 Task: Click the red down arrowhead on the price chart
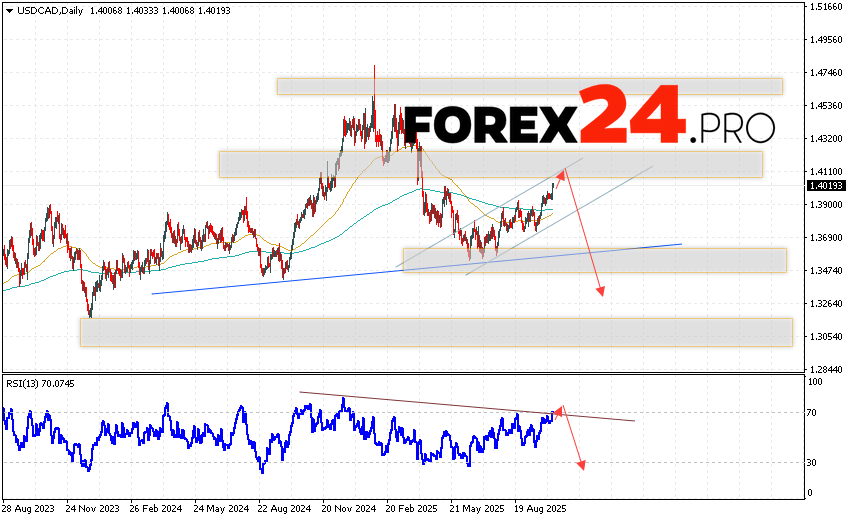pyautogui.click(x=601, y=290)
